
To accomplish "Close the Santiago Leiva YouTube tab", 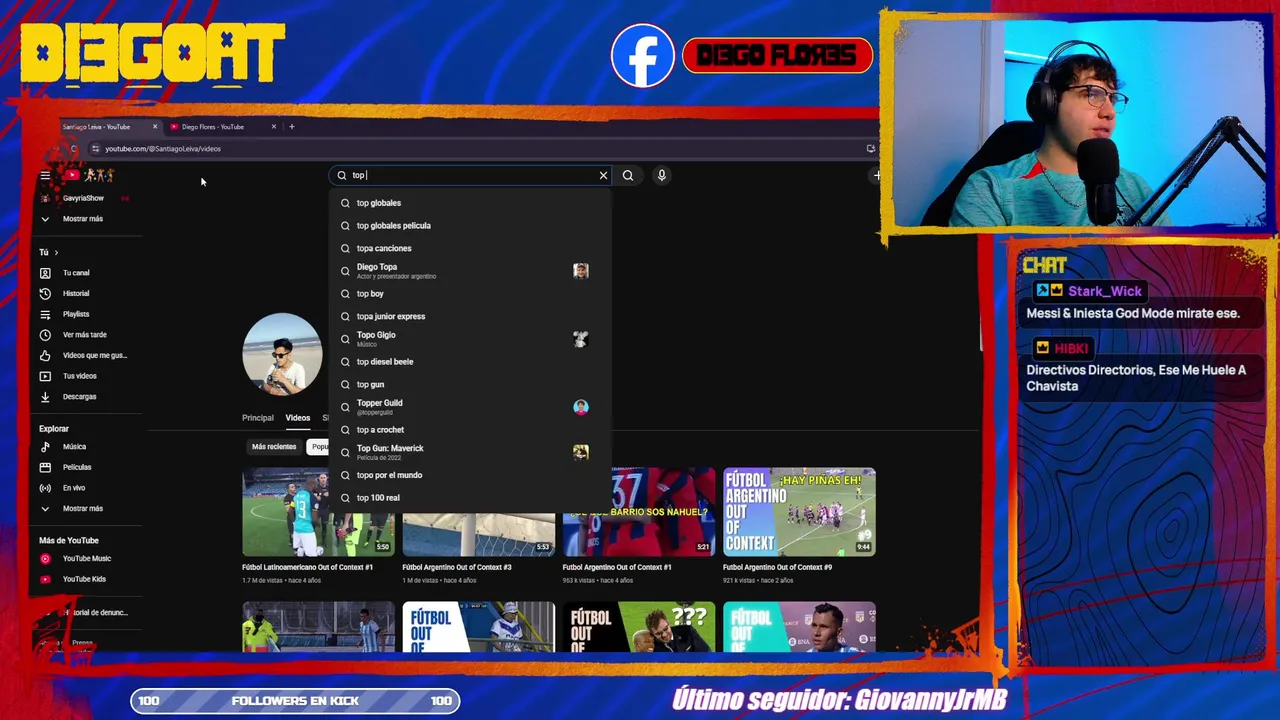I will tap(155, 127).
